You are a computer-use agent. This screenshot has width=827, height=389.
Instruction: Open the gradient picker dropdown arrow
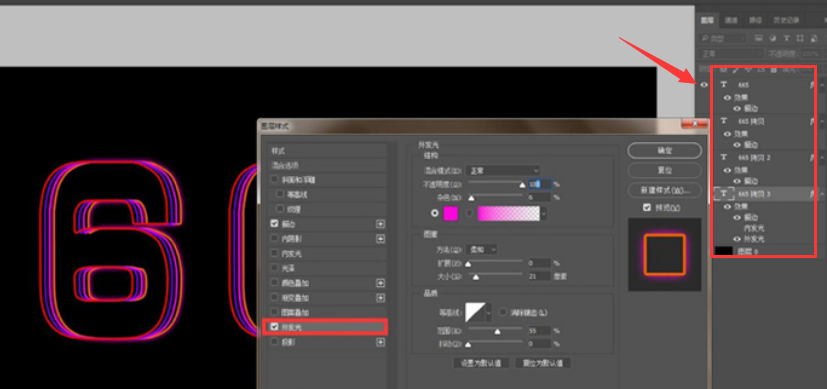tap(543, 213)
